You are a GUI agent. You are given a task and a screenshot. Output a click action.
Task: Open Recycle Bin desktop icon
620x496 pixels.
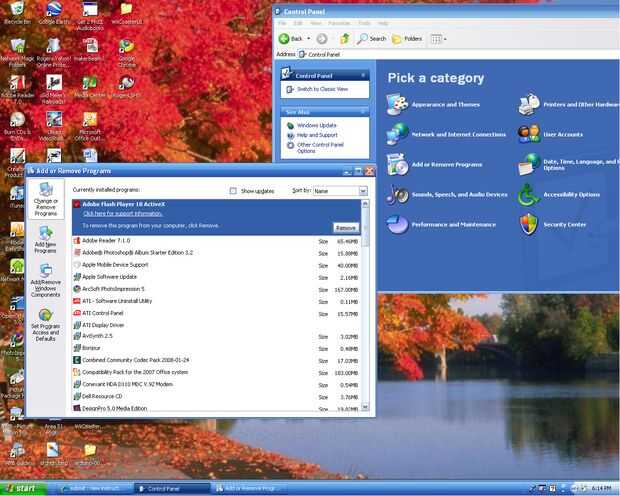point(17,13)
